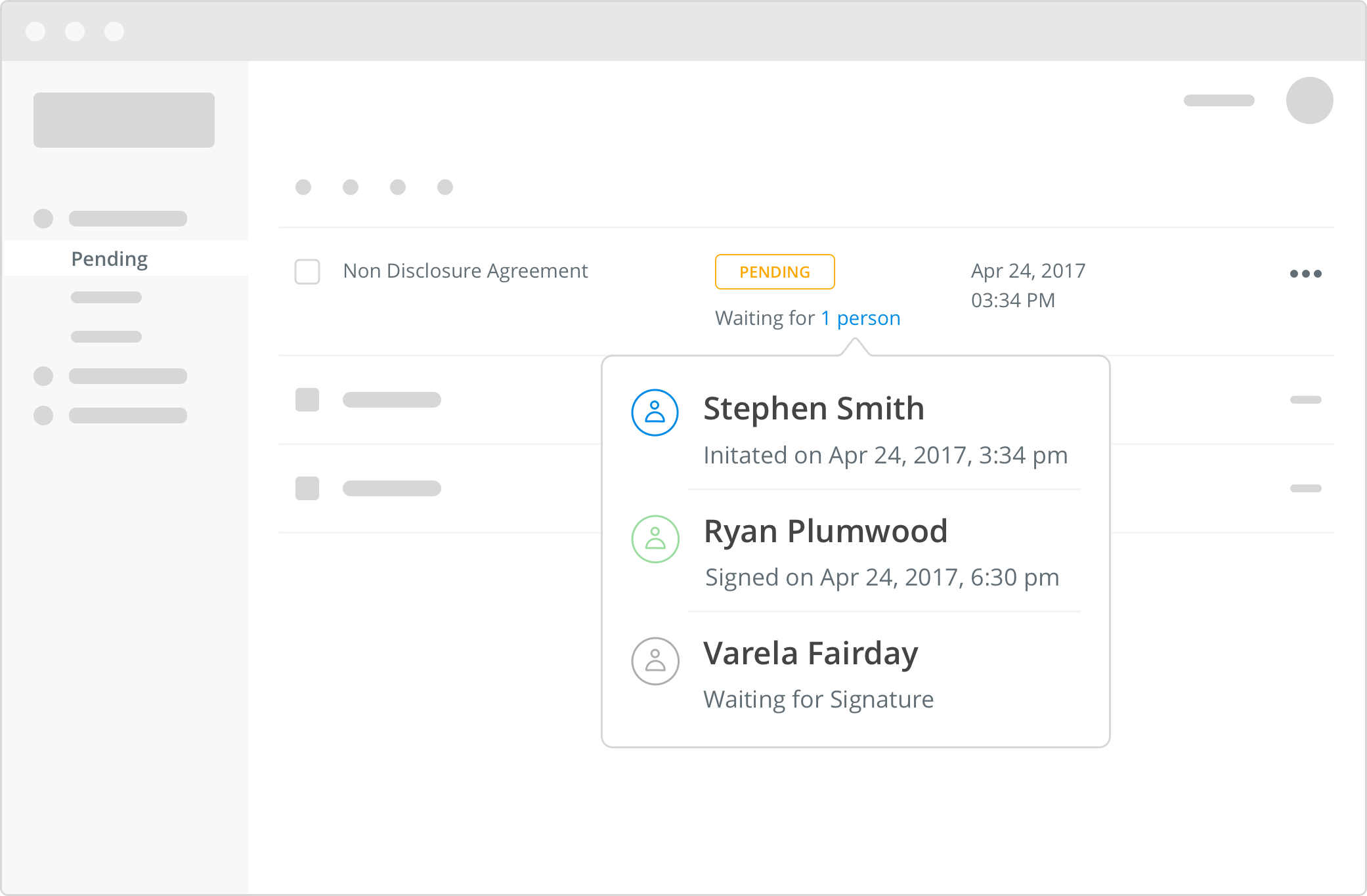Click the second toolbar action dot
This screenshot has width=1367, height=896.
pos(351,187)
